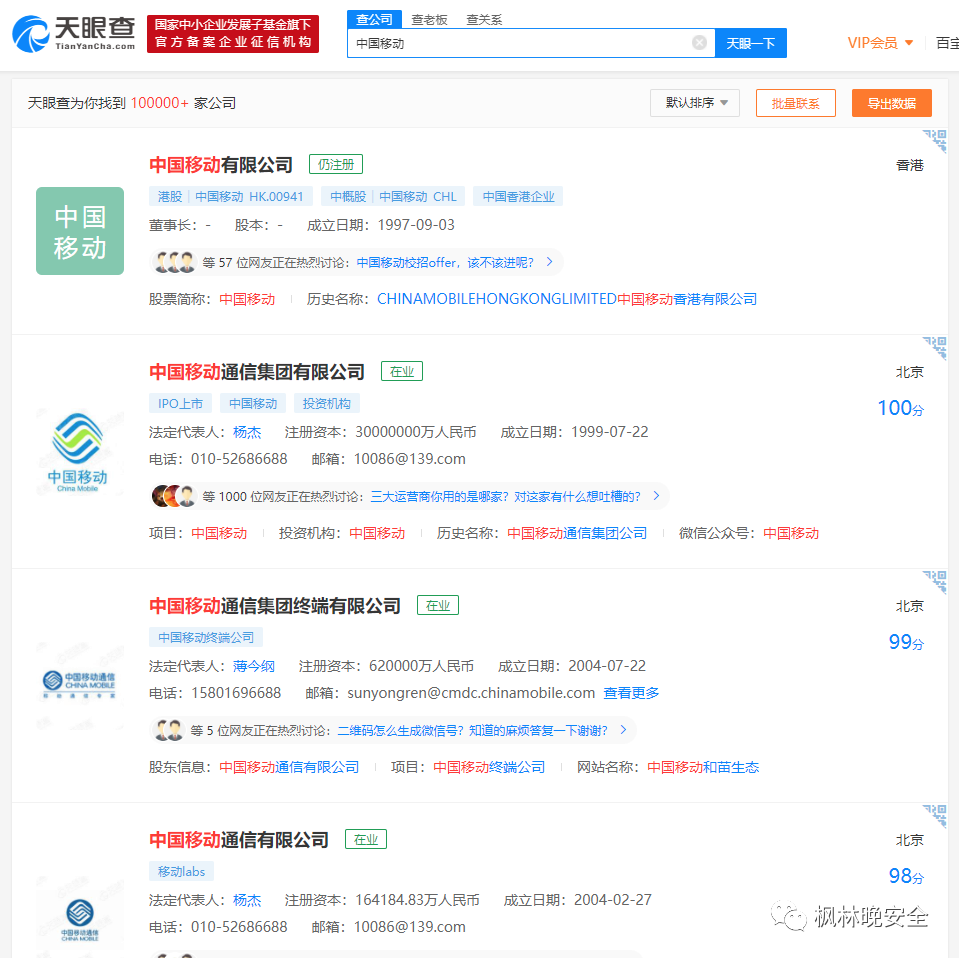Open QR code icon for 中国移动通信集团有限公司
This screenshot has height=958, width=959.
click(935, 347)
